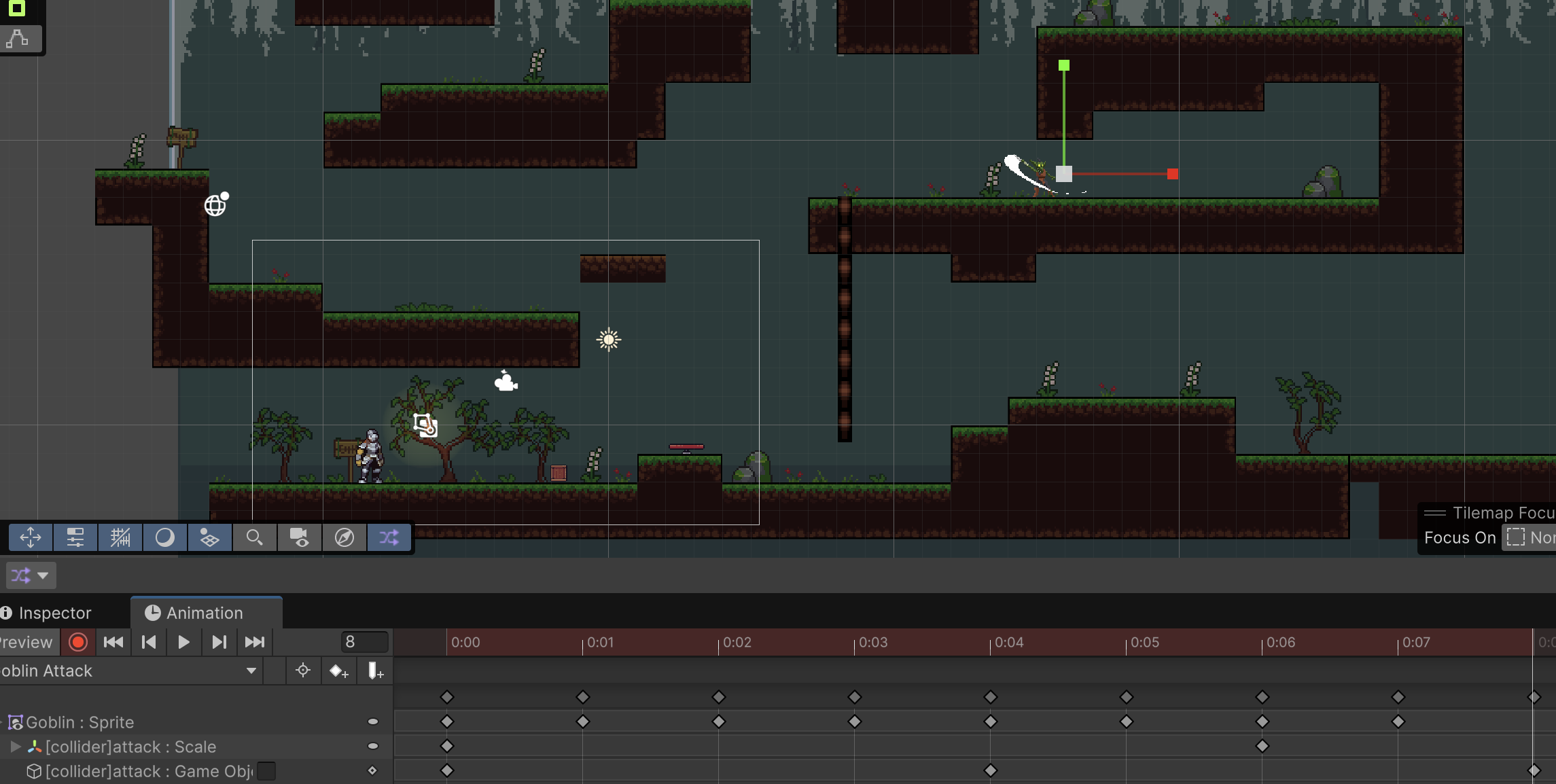
Task: Toggle the Preview mode button
Action: coord(27,642)
